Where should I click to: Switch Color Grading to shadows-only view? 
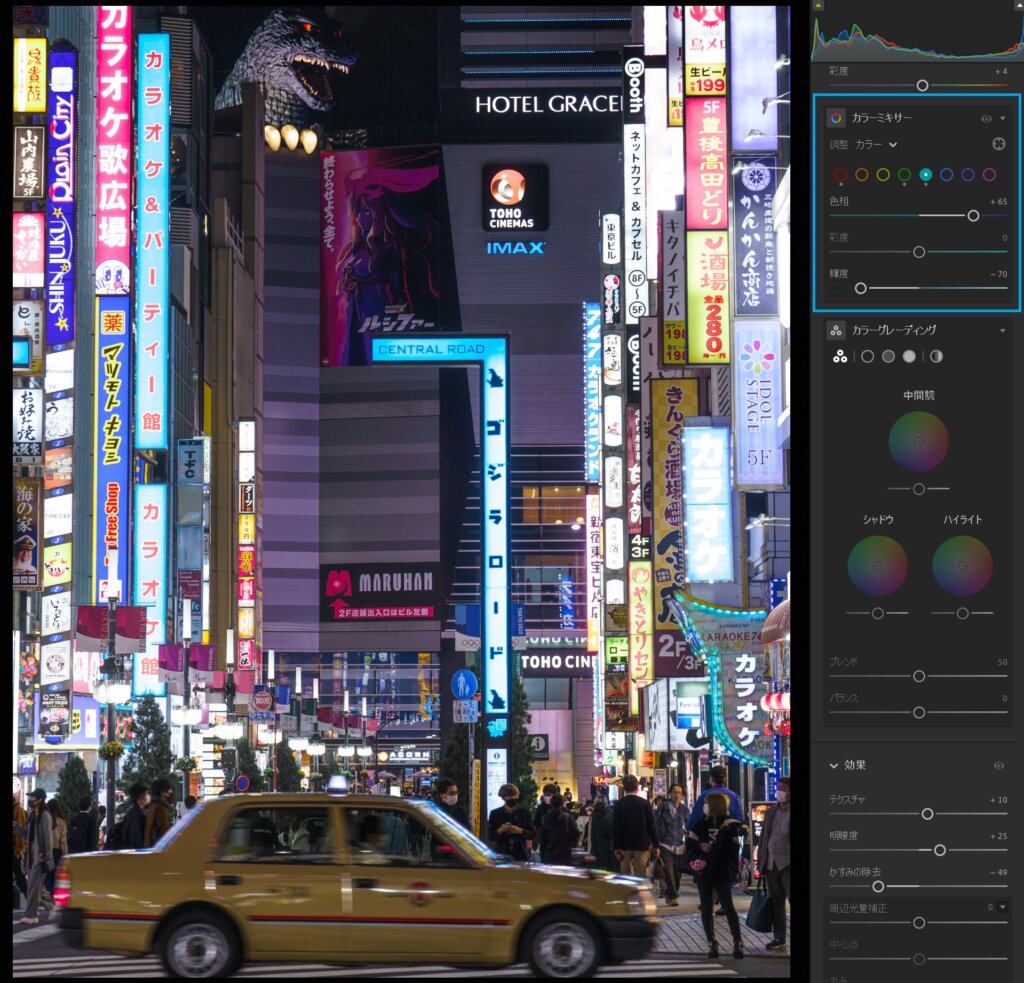pos(867,357)
